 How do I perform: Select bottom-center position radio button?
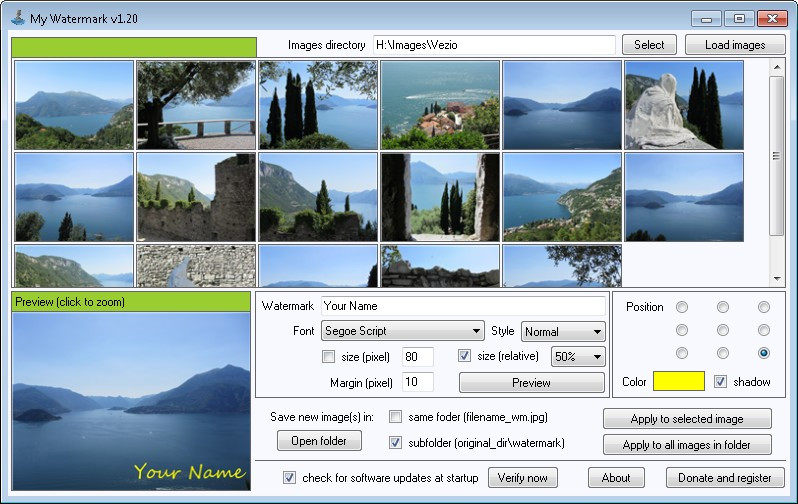723,353
